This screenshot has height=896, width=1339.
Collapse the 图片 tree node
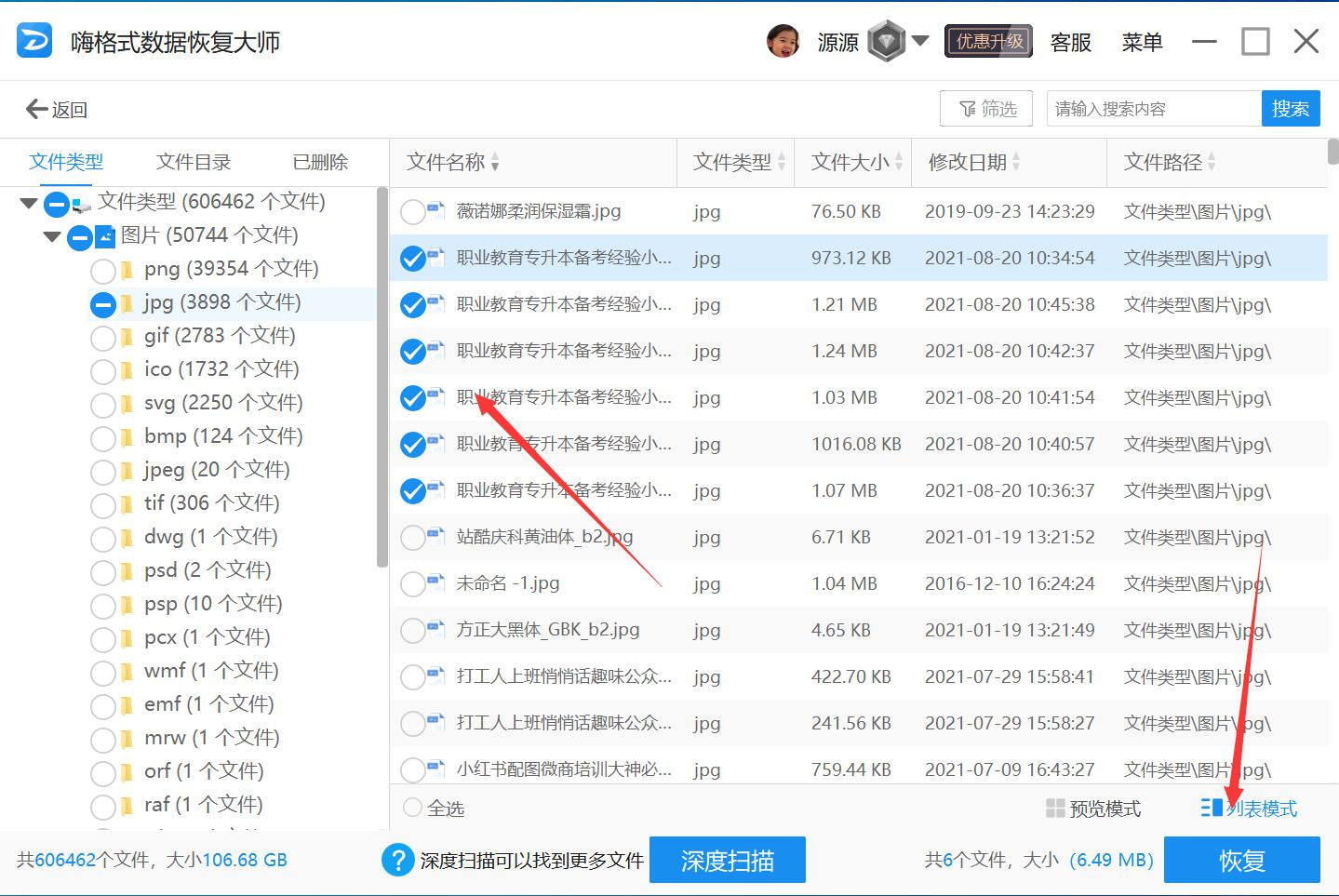coord(52,236)
